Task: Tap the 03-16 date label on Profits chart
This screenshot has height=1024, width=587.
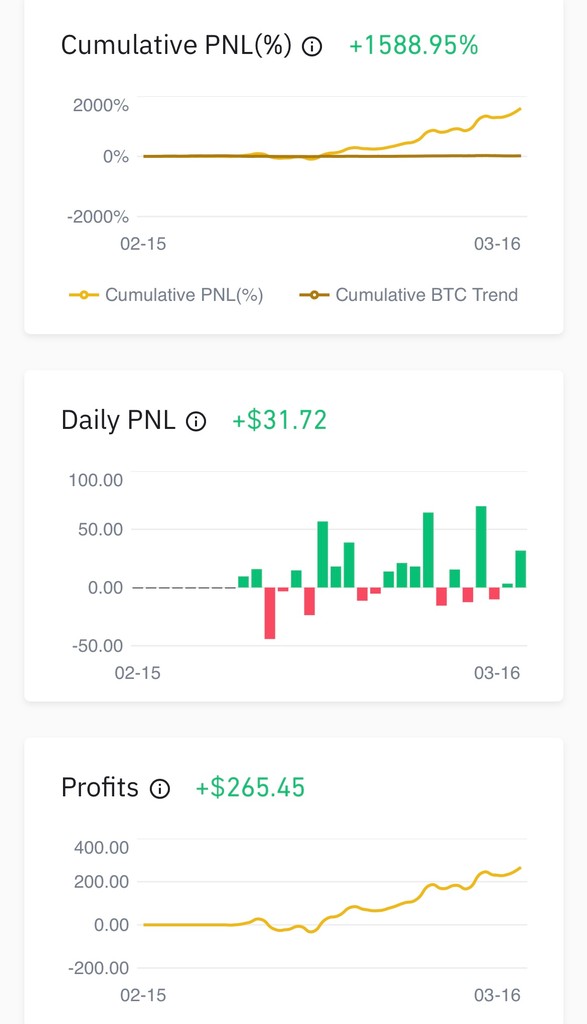Action: pyautogui.click(x=498, y=995)
